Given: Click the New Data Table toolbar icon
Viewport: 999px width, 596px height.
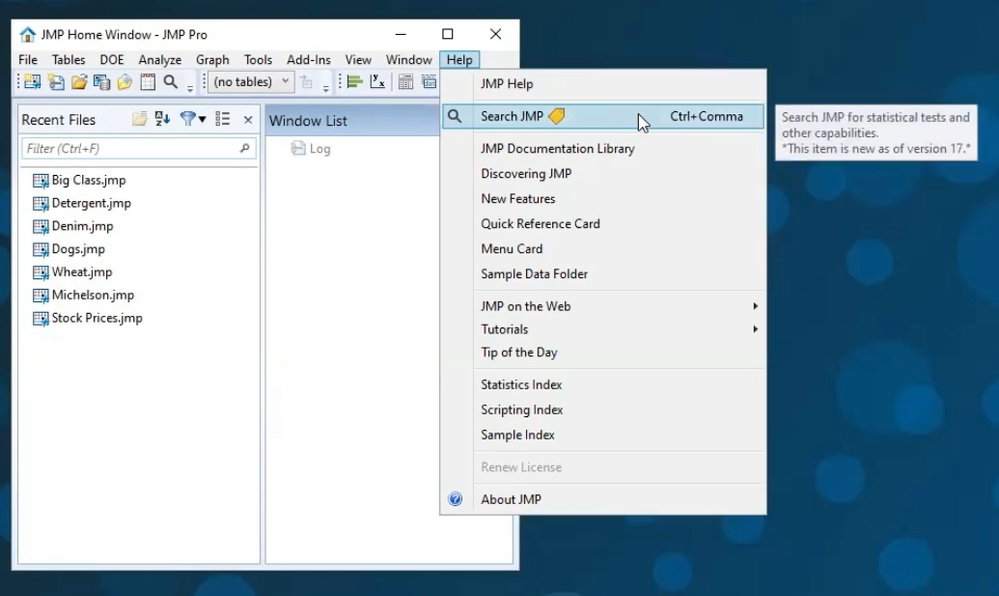Looking at the screenshot, I should tap(32, 82).
